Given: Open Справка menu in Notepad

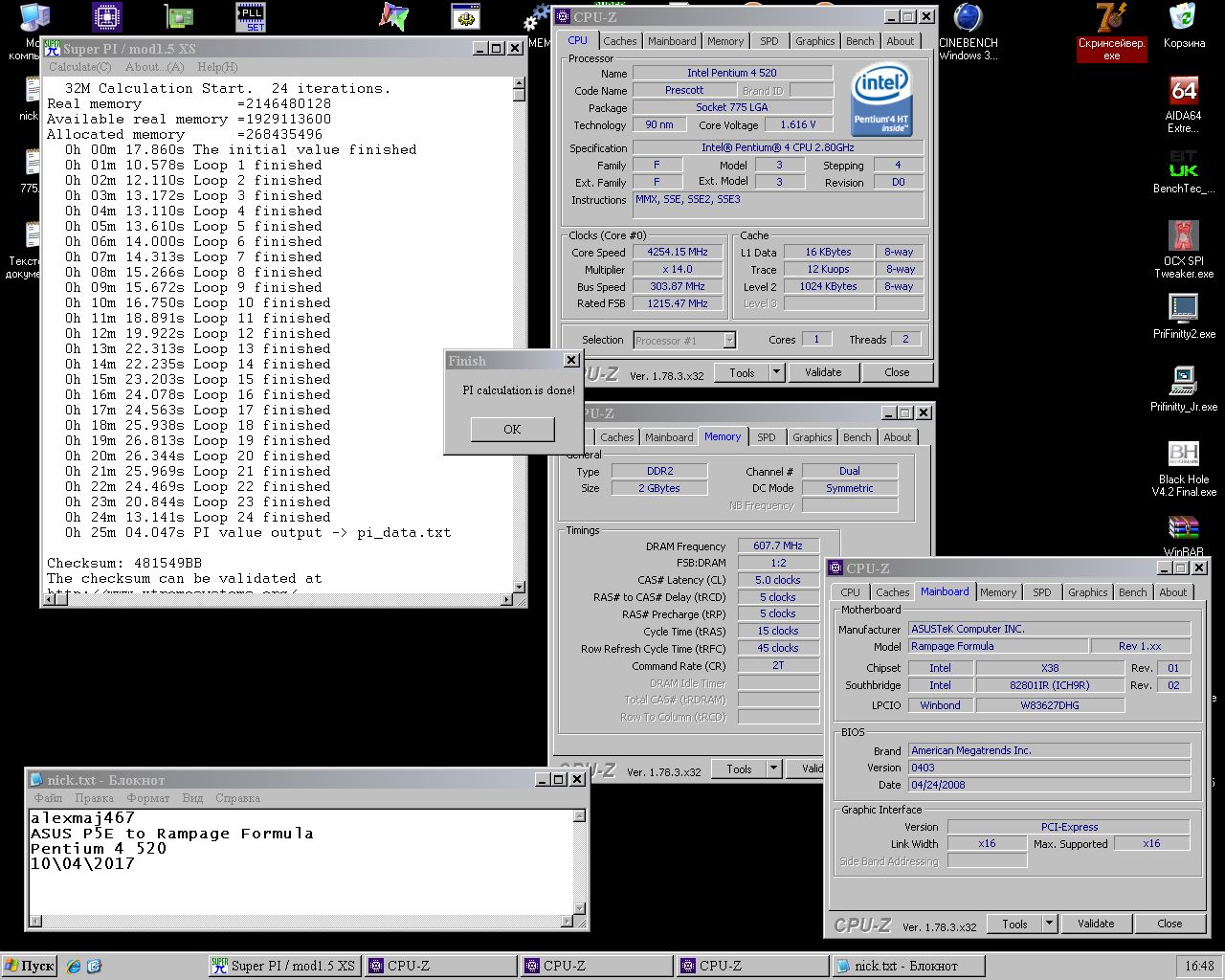Looking at the screenshot, I should click(x=237, y=798).
